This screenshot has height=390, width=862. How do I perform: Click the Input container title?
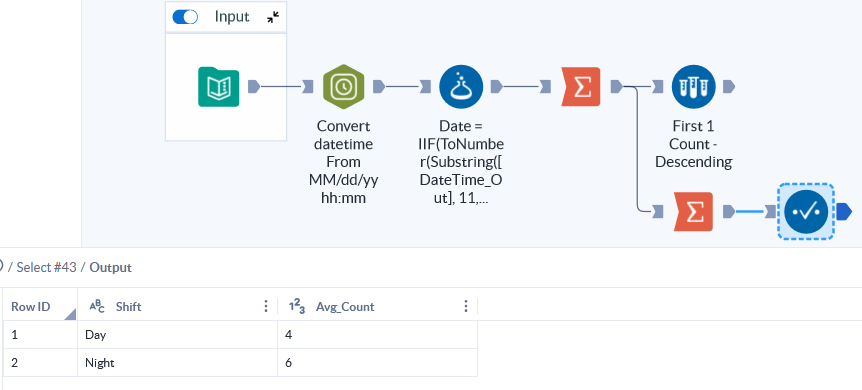click(231, 17)
